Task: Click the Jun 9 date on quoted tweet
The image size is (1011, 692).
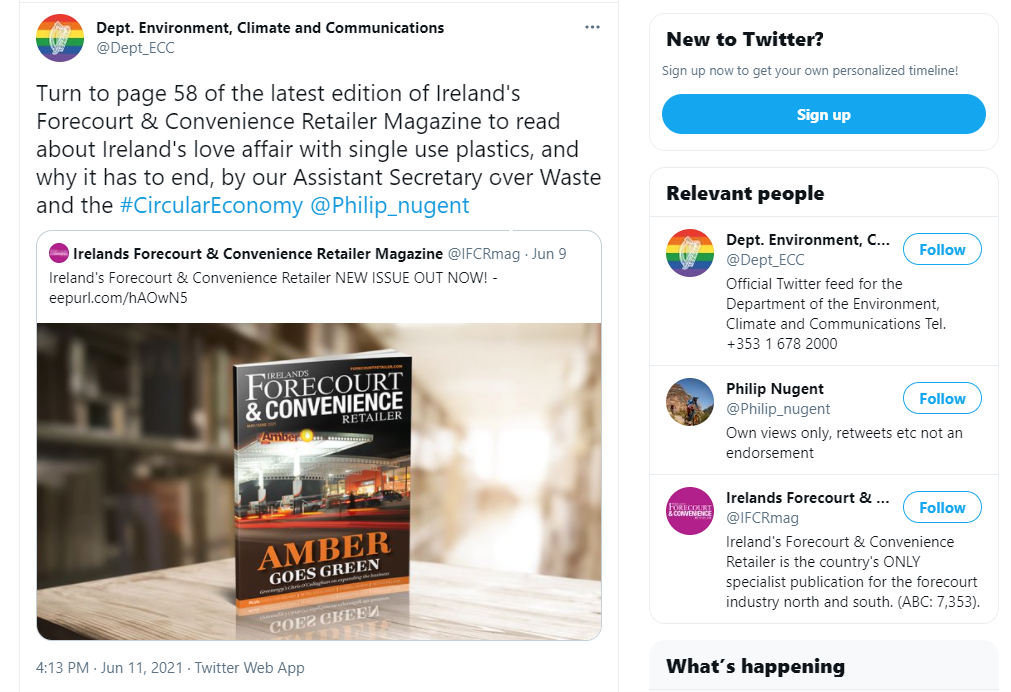Action: coord(549,254)
